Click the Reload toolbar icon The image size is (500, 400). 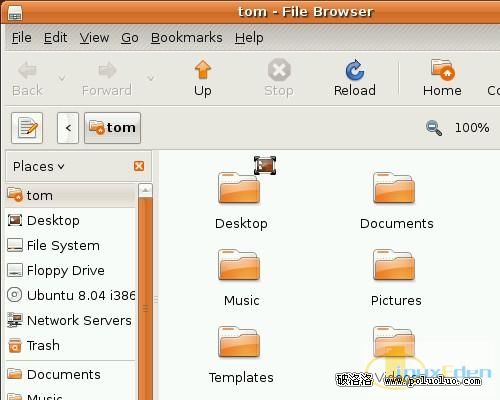tap(355, 70)
